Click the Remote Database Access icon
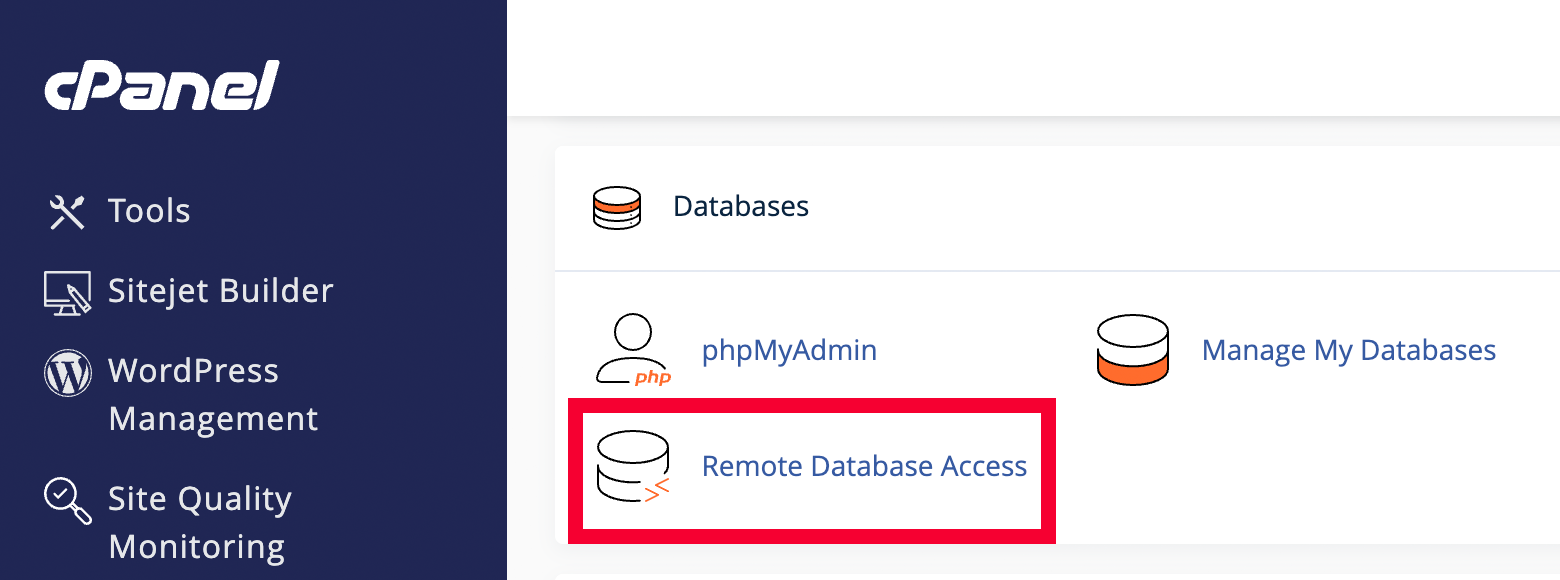Screen dimensions: 1560x580 click(632, 467)
